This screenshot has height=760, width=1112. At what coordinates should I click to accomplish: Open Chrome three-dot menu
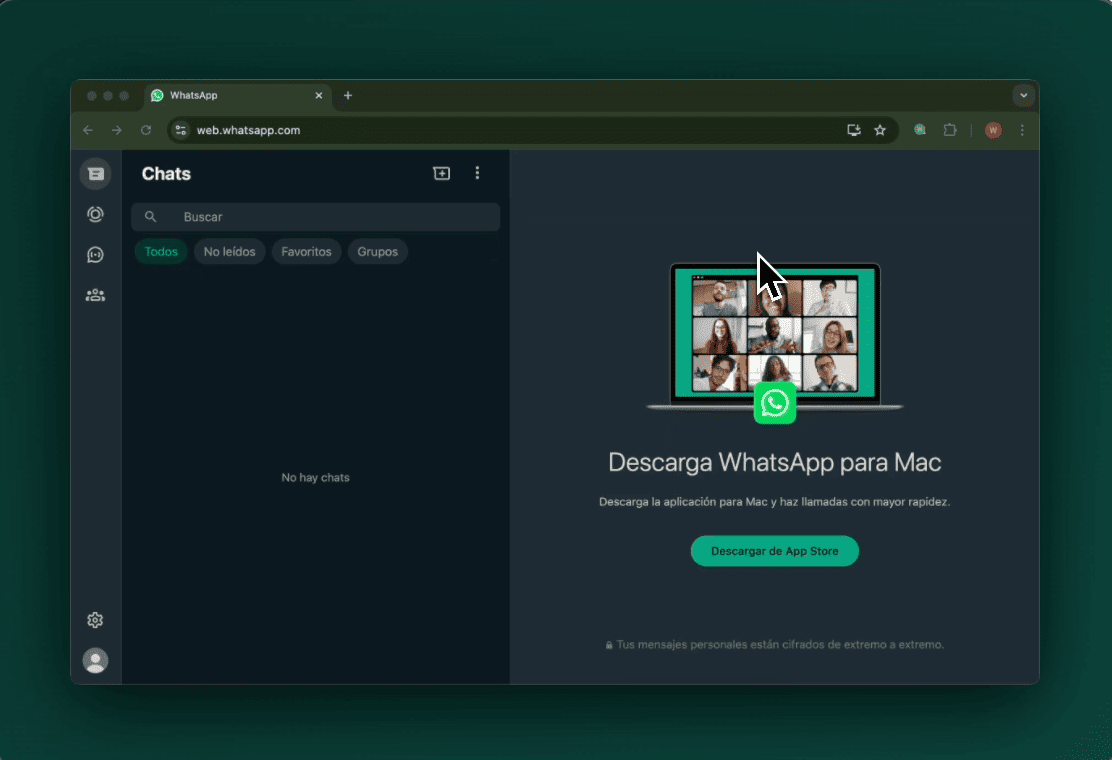1022,130
